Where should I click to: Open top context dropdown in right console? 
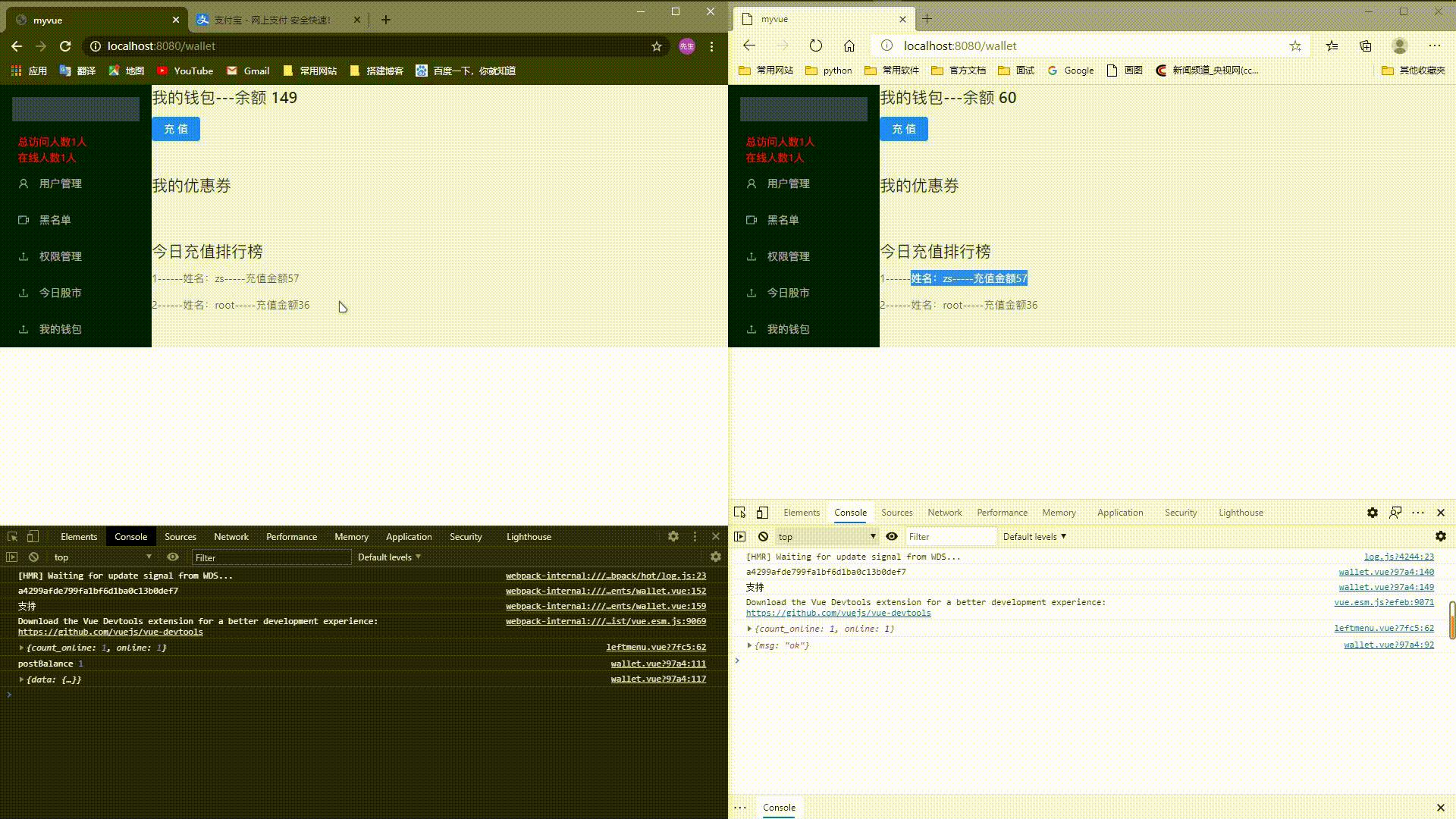pyautogui.click(x=827, y=536)
